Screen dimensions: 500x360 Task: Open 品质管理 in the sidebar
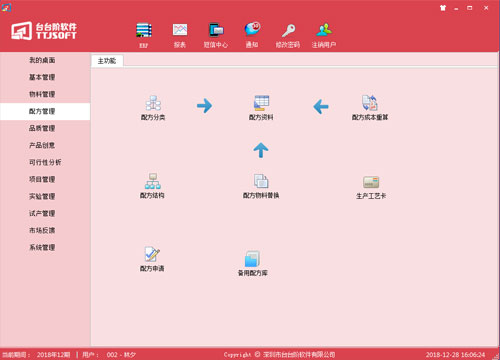pyautogui.click(x=42, y=128)
